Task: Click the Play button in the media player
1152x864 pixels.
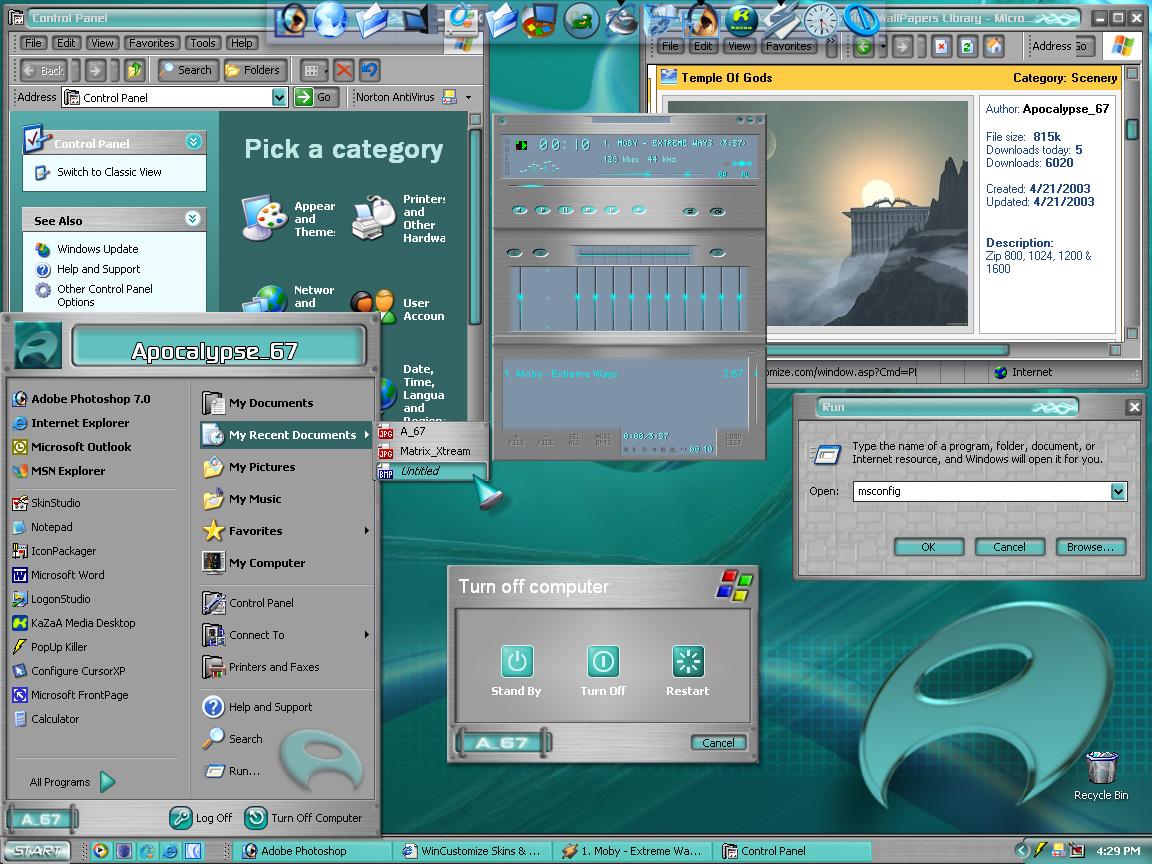Action: coord(543,210)
